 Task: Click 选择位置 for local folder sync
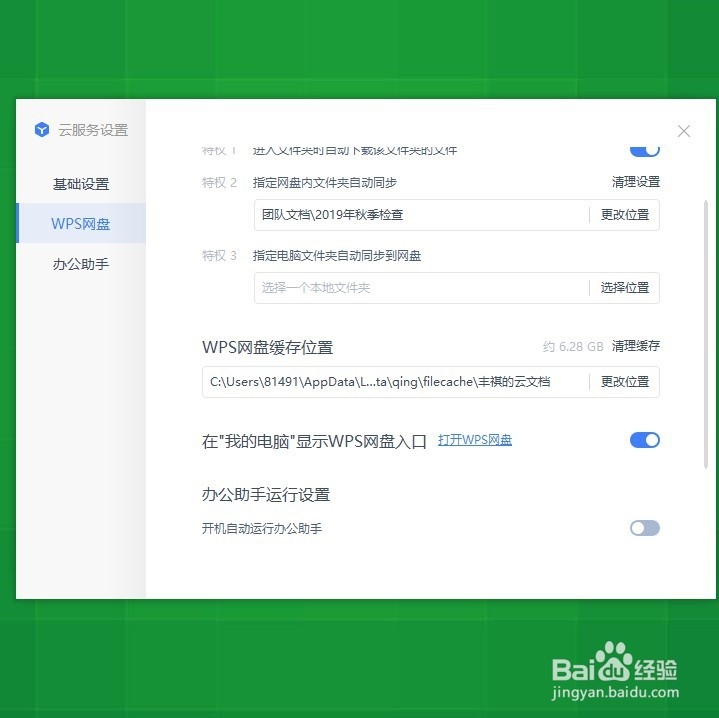625,287
